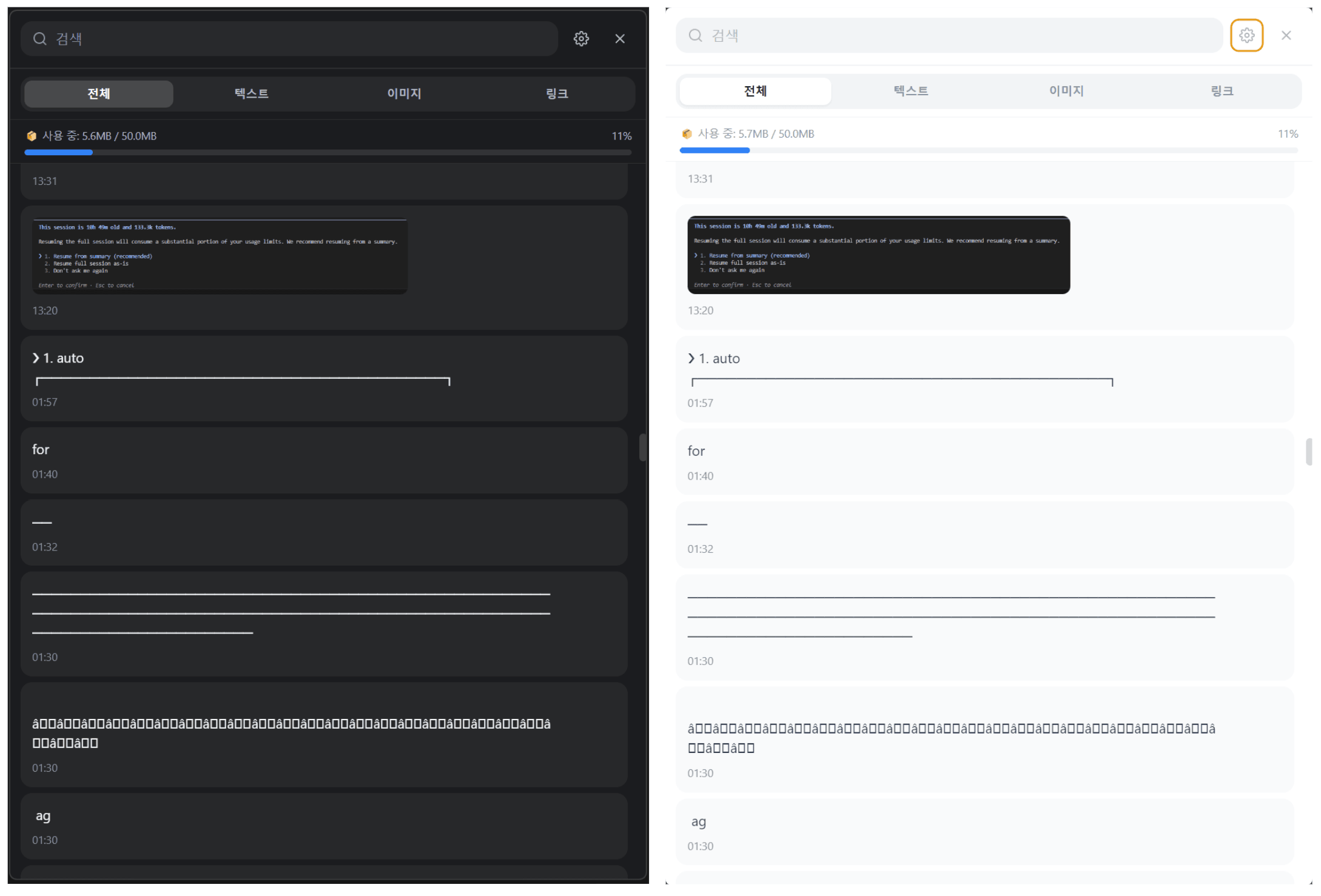Select the 전체 tab in light panel
The image size is (1321, 896).
coord(755,92)
